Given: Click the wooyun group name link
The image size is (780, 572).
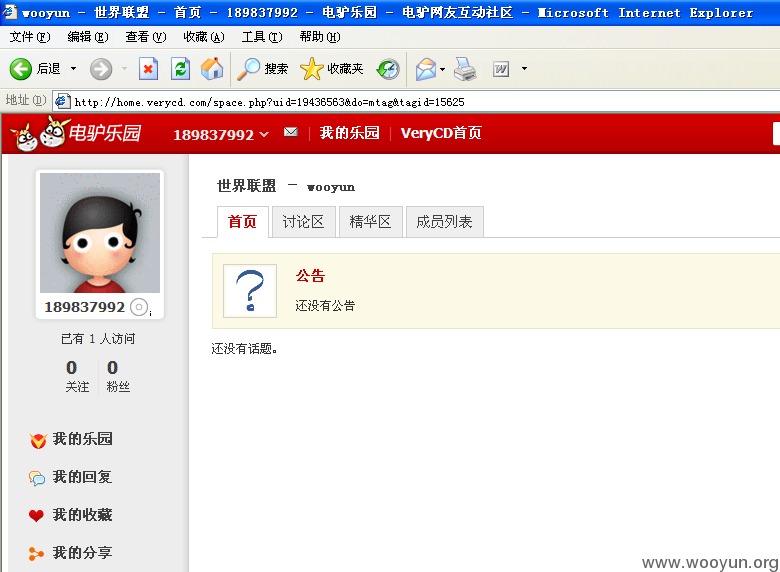Looking at the screenshot, I should (x=331, y=188).
